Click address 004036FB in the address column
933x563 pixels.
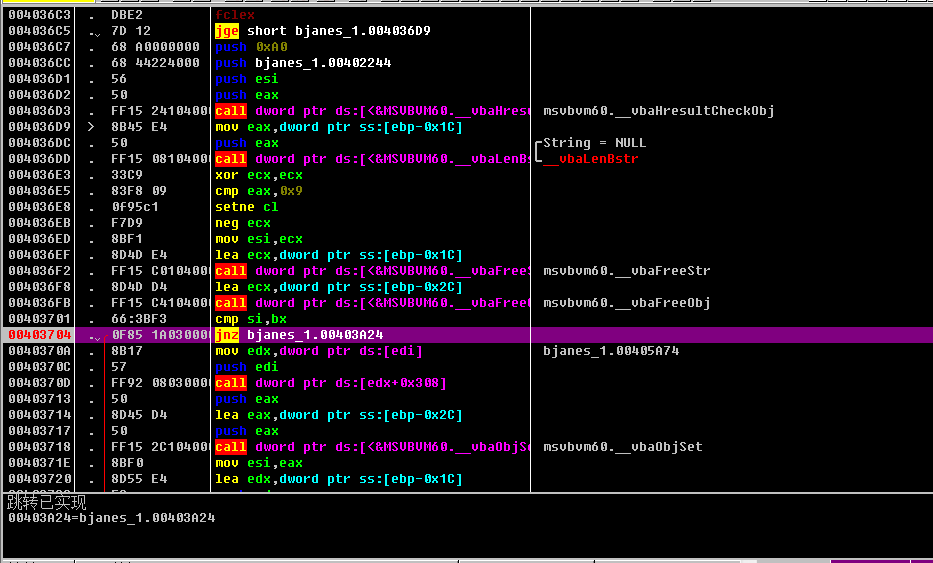tap(39, 304)
